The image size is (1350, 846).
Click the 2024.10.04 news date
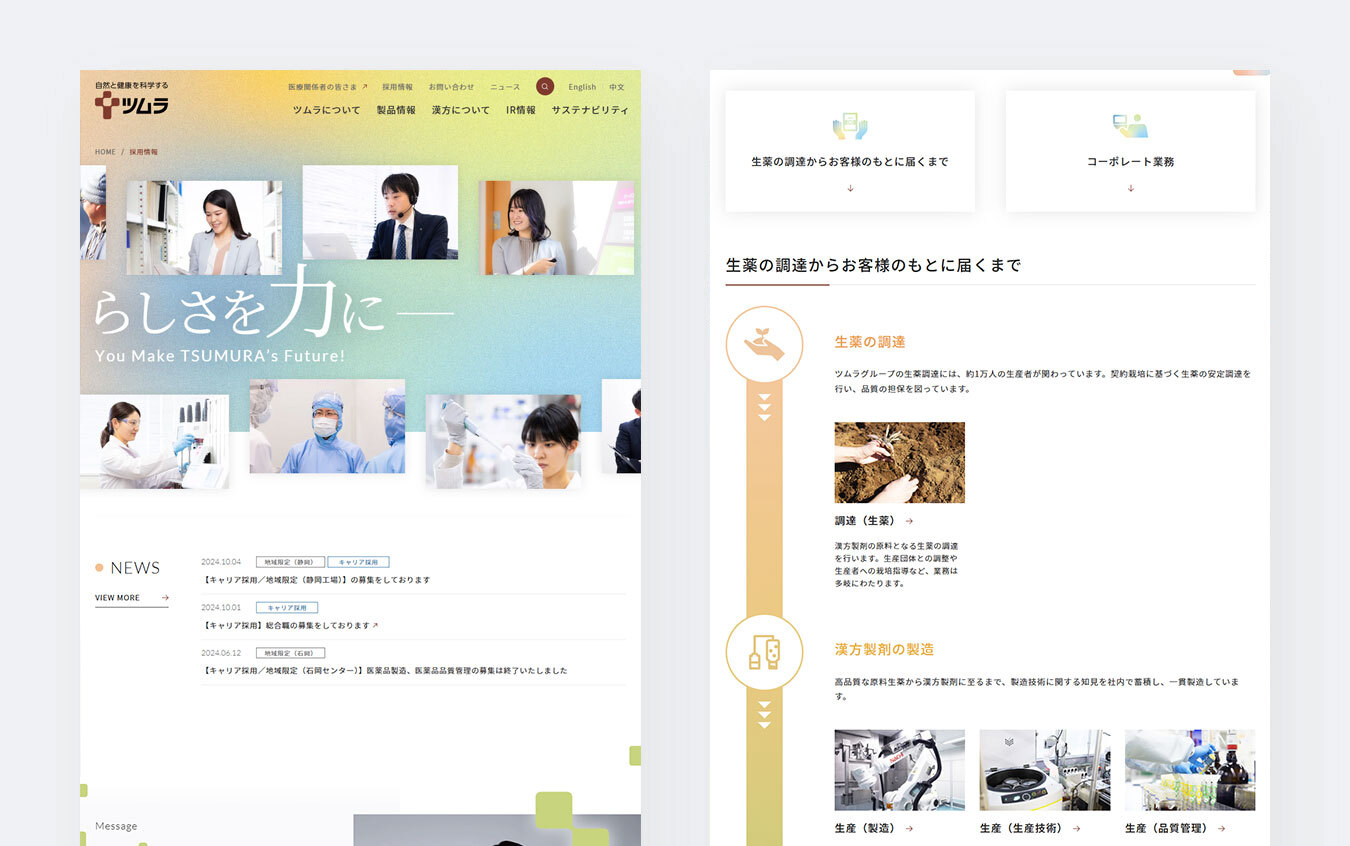click(x=221, y=562)
